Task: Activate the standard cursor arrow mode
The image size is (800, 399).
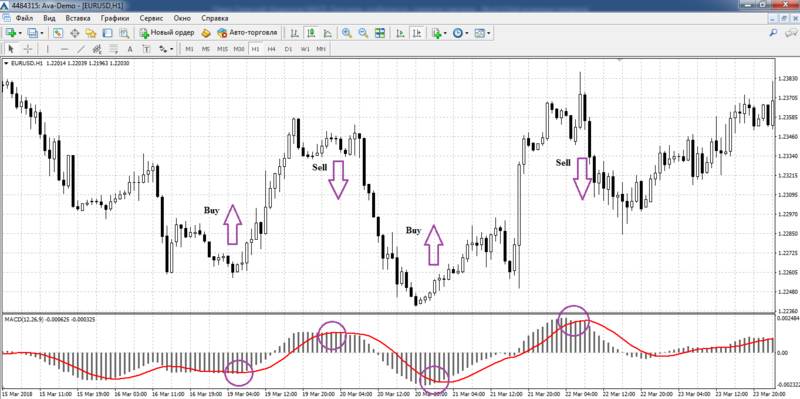Action: [11, 49]
